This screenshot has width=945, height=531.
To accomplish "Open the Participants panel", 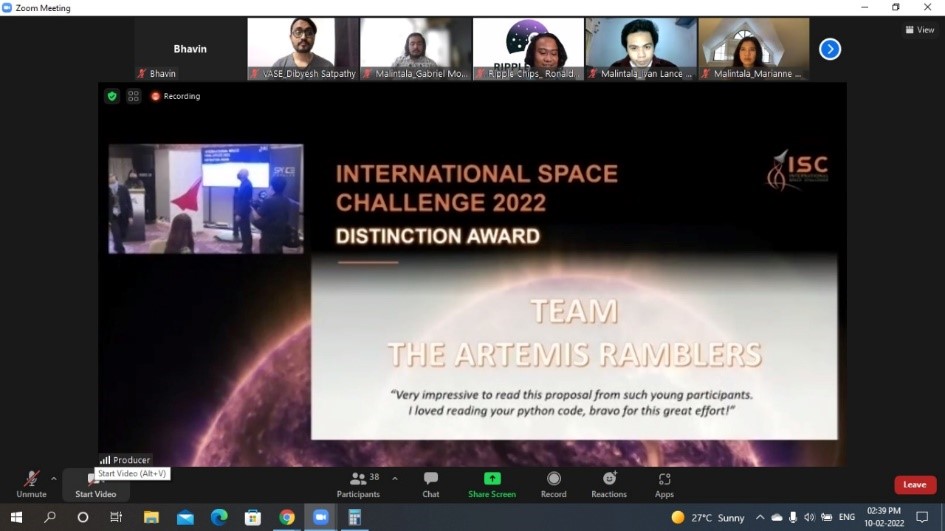I will click(x=358, y=485).
